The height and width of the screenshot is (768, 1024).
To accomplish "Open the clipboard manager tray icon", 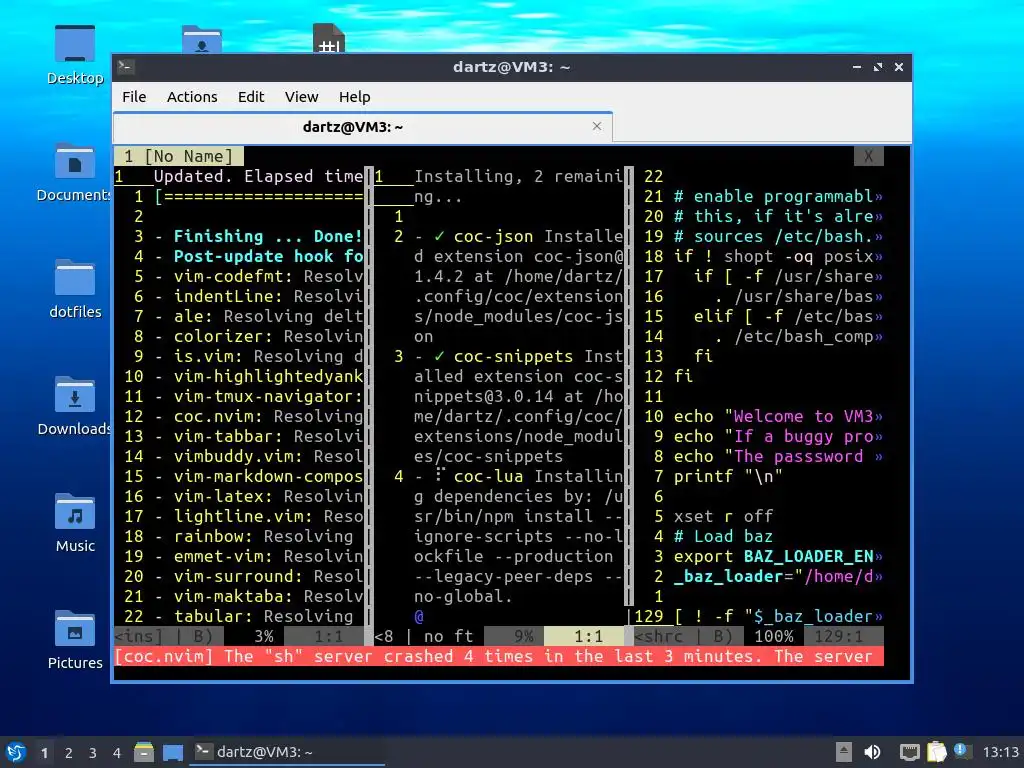I will click(936, 752).
